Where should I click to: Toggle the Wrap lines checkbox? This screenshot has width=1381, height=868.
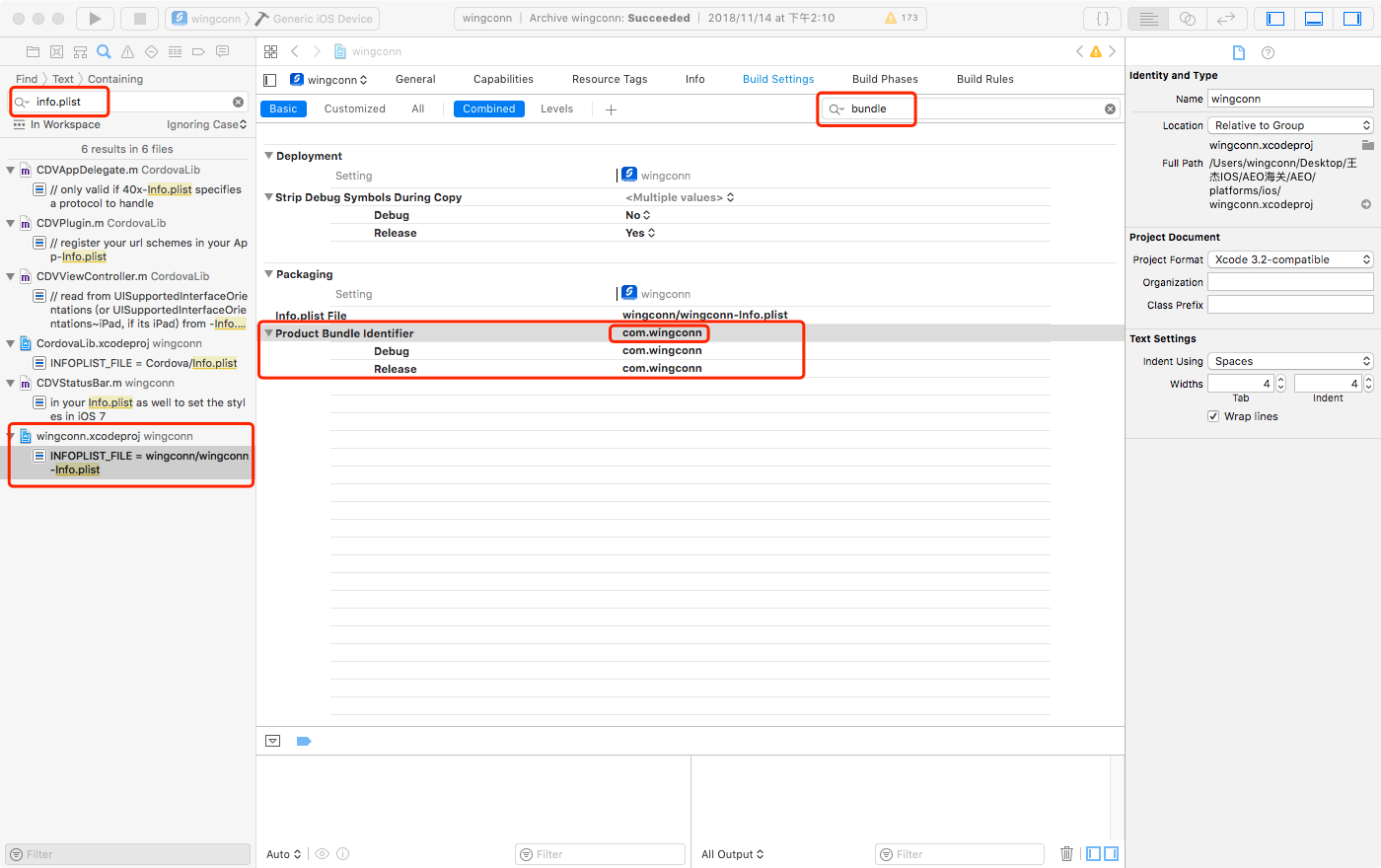(1213, 416)
